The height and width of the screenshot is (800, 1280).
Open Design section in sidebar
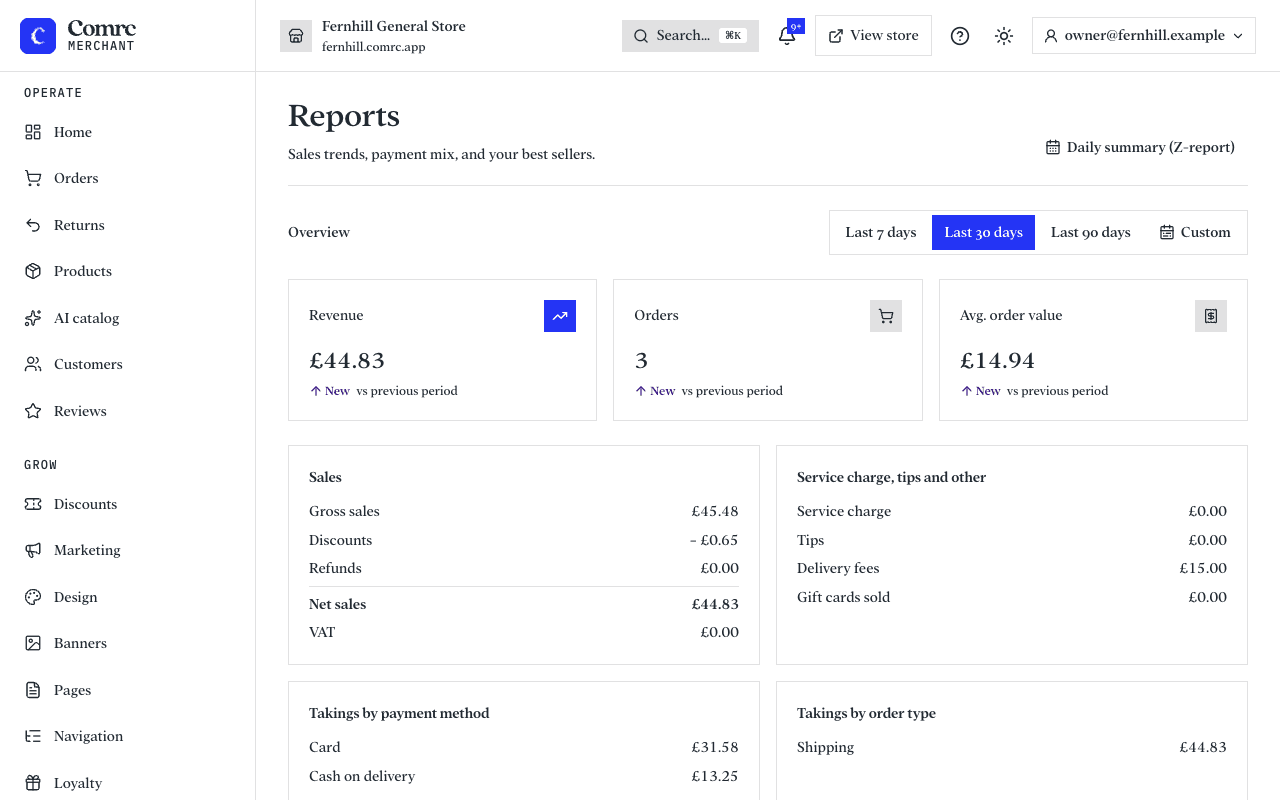128,597
